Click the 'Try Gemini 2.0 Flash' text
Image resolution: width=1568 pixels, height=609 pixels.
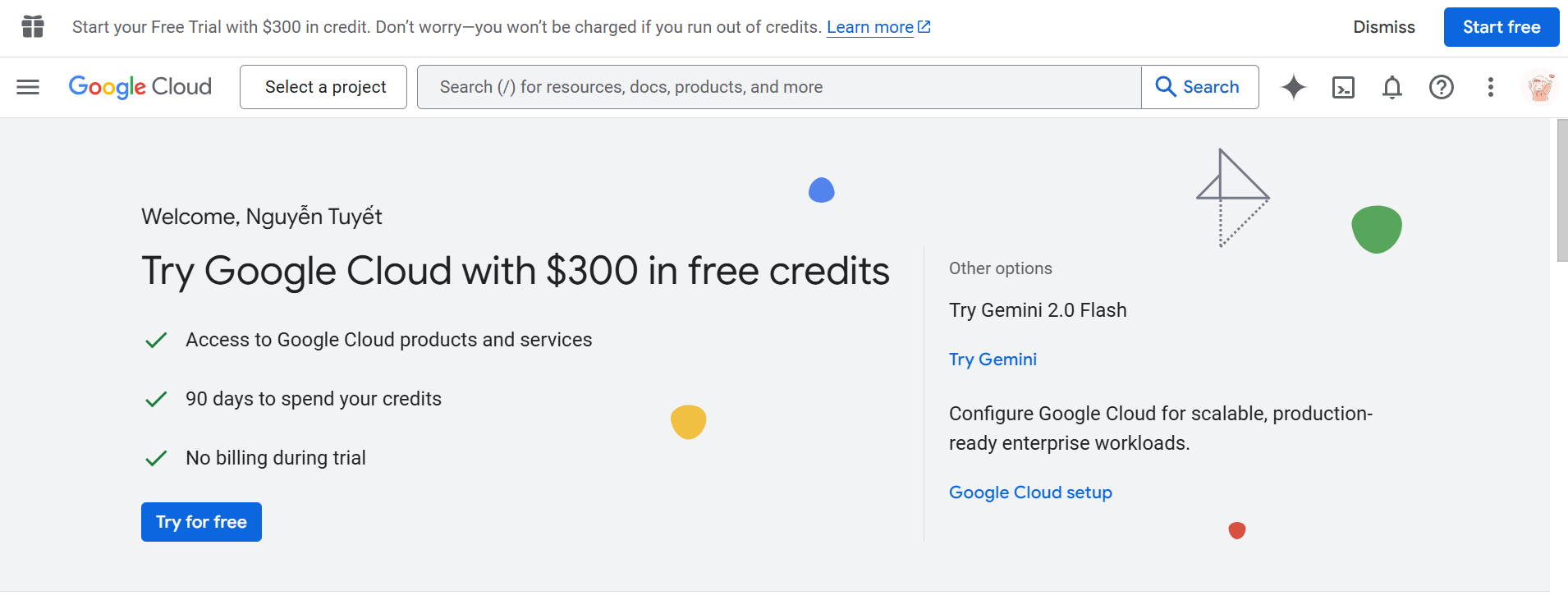[x=1038, y=310]
